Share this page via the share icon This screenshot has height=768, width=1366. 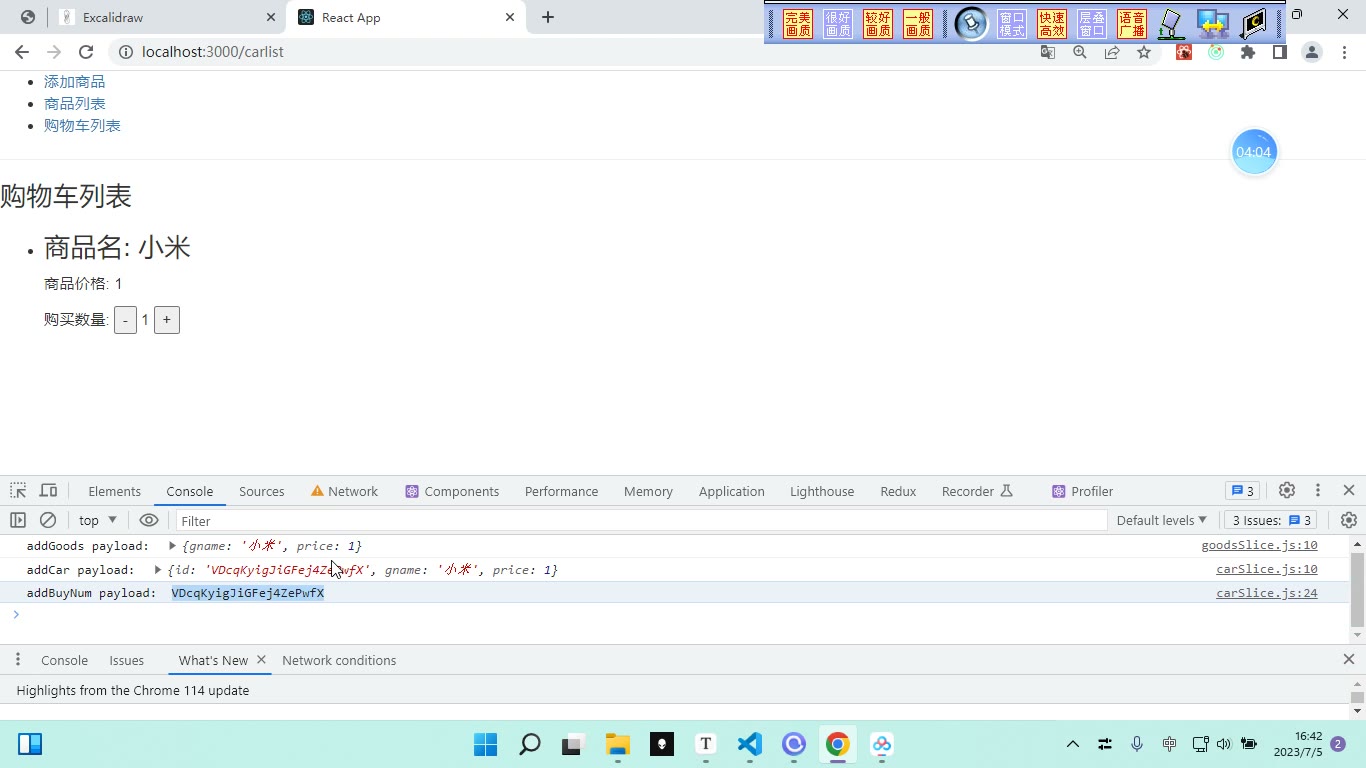1112,53
